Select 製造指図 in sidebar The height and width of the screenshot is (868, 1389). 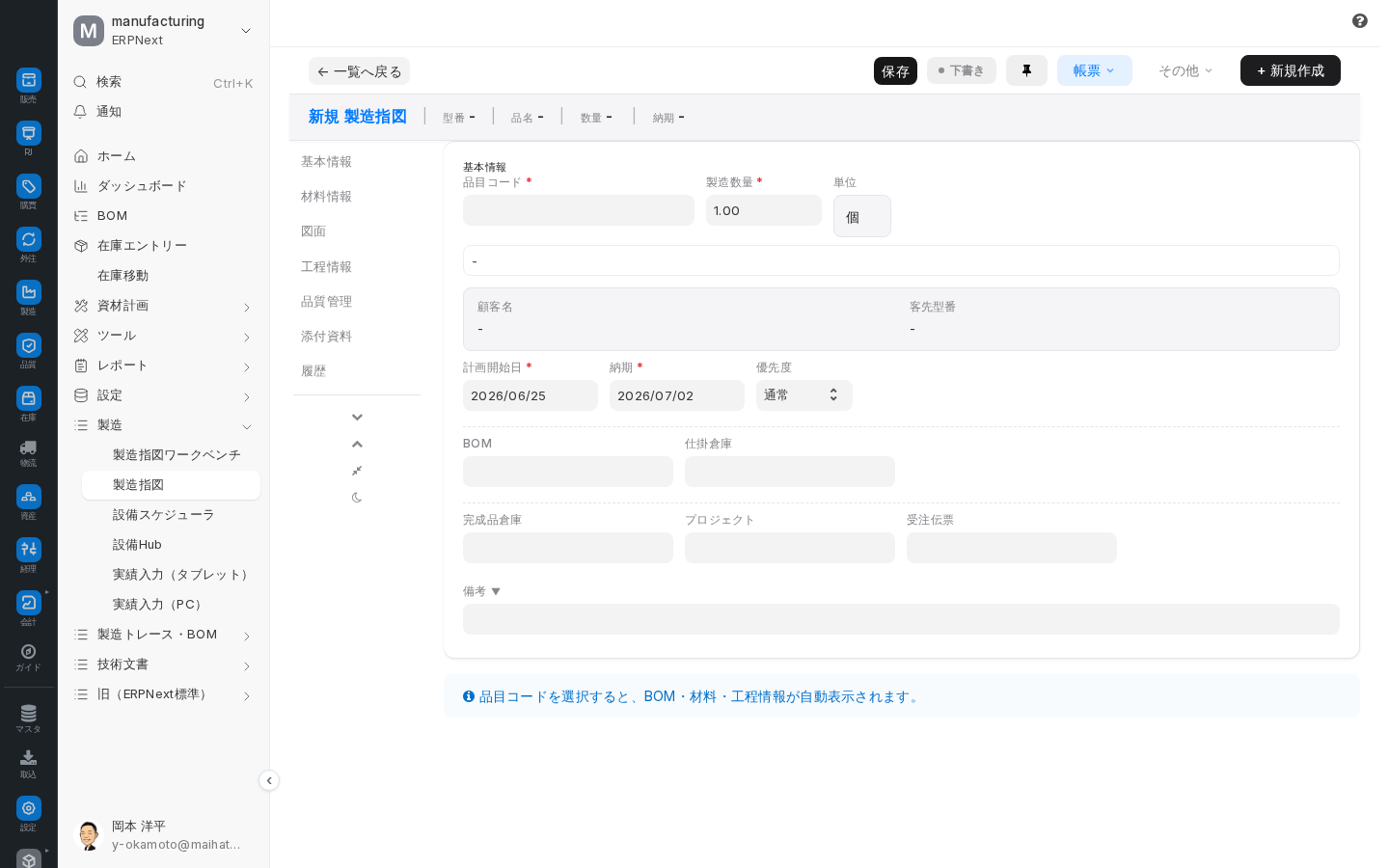(x=171, y=485)
